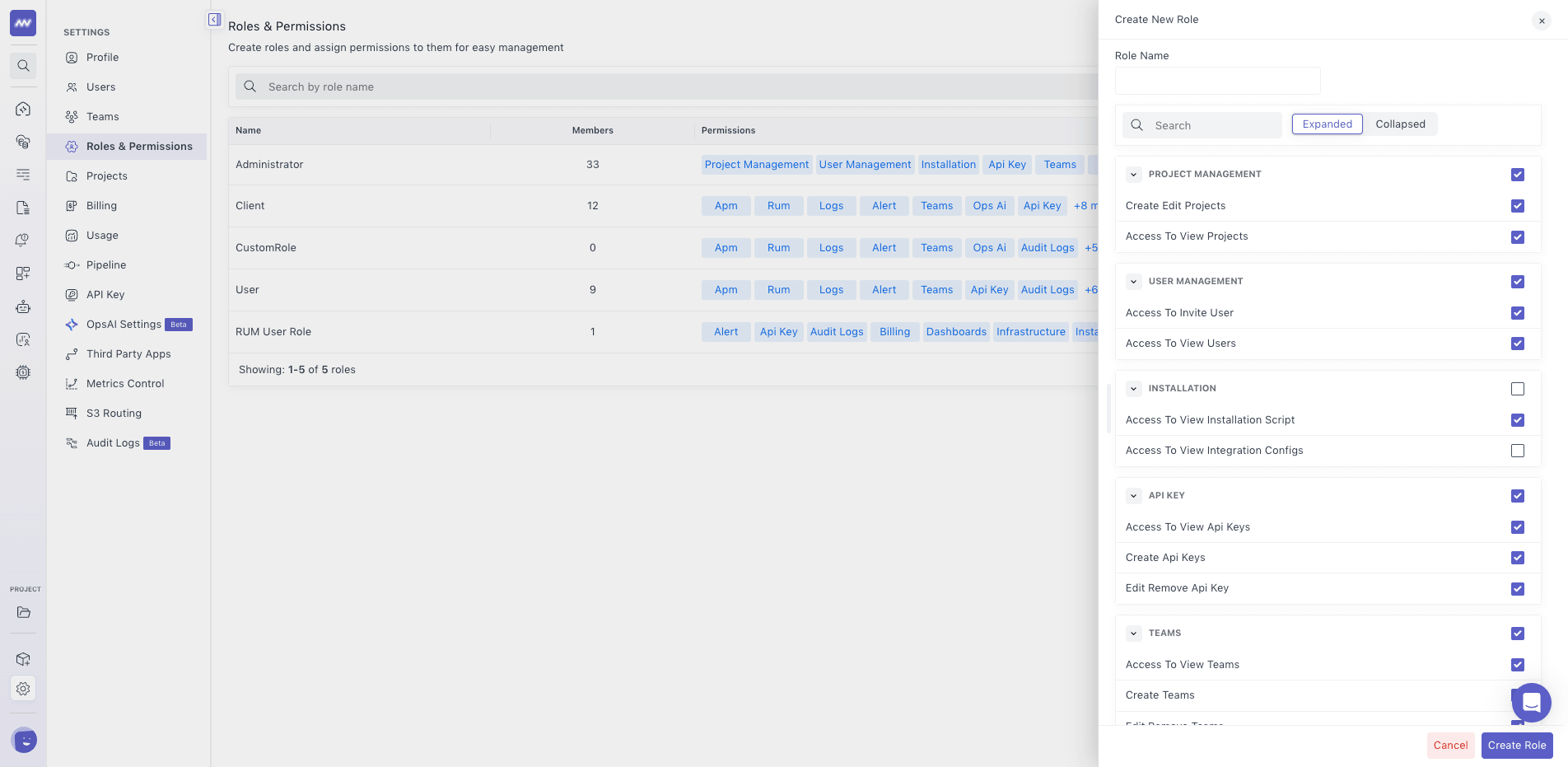
Task: Open Billing in settings menu
Action: coord(101,206)
